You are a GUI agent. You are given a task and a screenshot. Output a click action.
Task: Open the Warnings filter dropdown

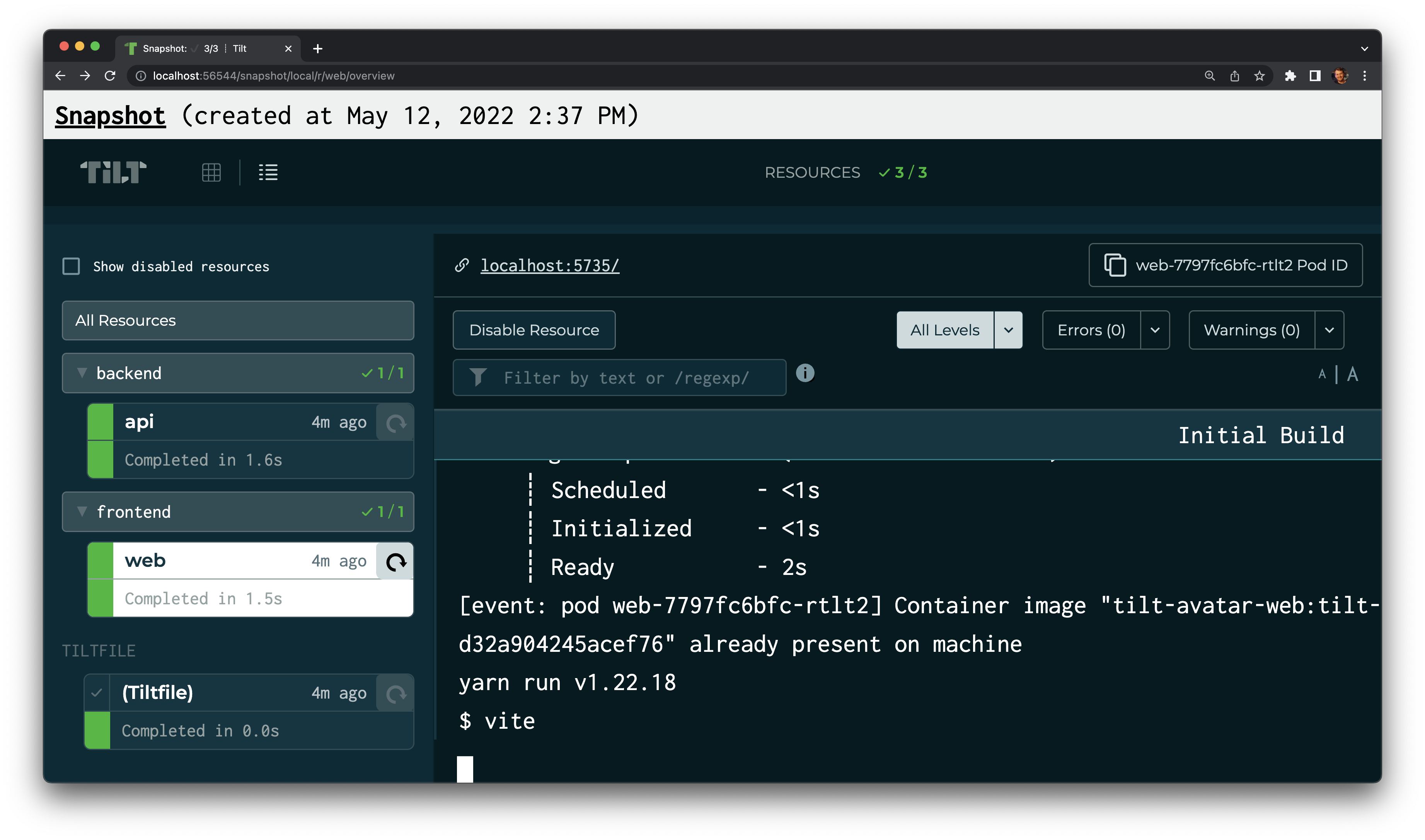[1330, 330]
